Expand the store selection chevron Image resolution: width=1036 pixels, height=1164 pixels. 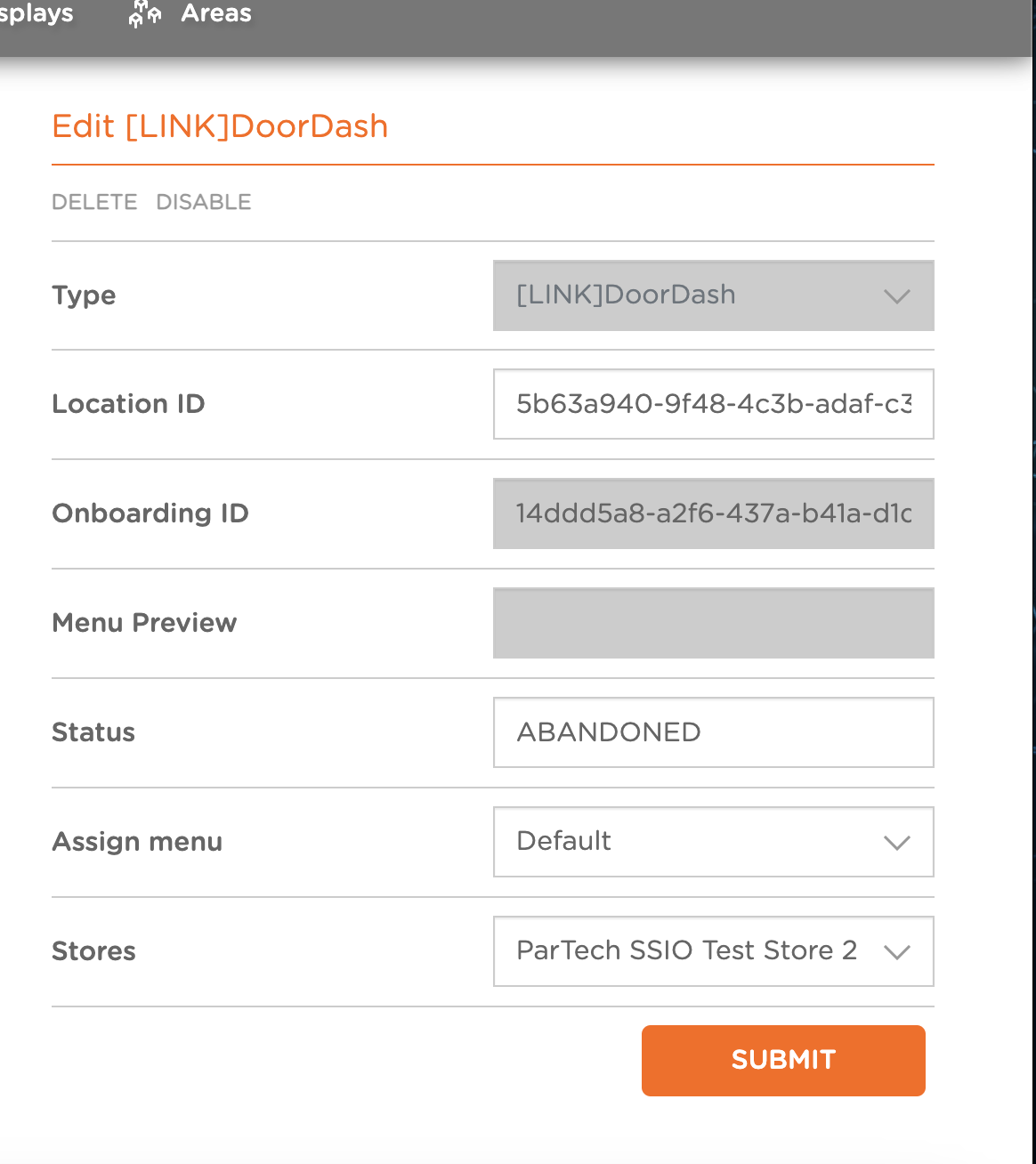click(x=897, y=951)
